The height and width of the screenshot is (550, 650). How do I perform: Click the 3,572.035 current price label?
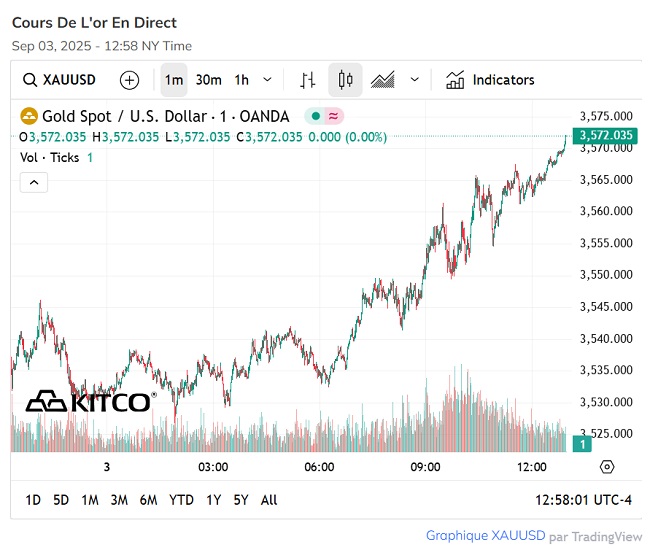click(605, 135)
